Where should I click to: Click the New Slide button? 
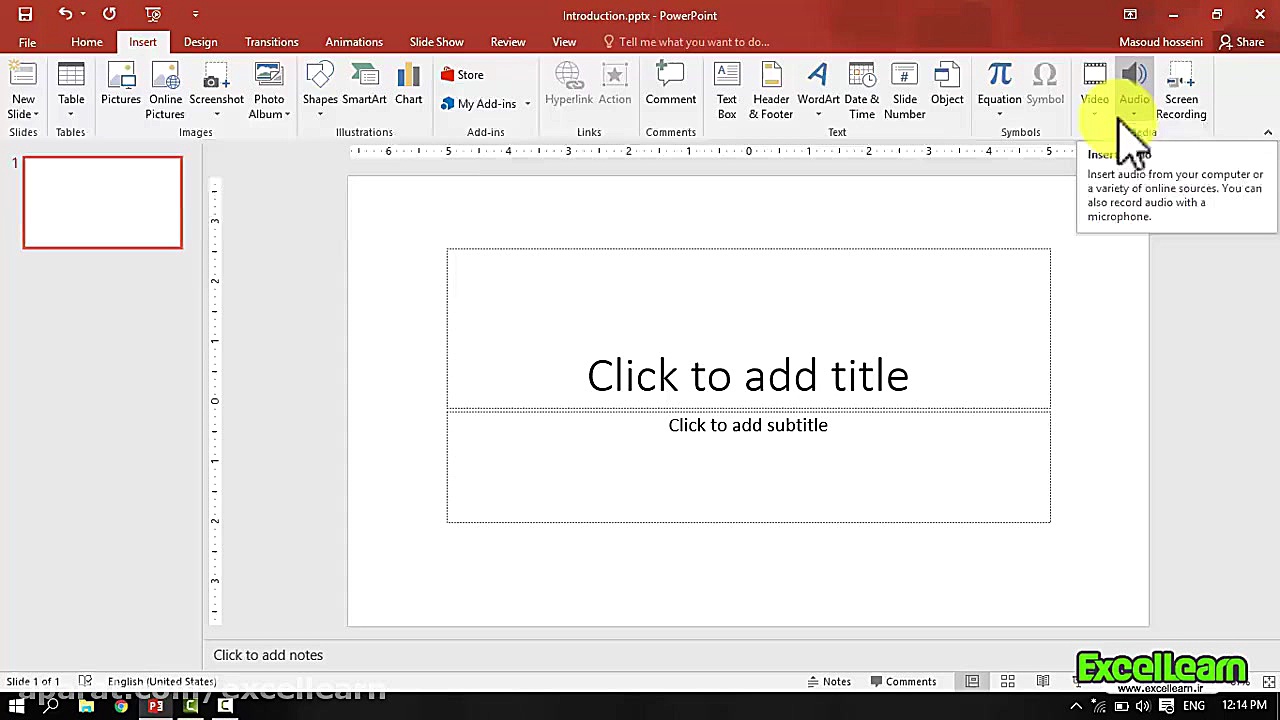click(23, 91)
